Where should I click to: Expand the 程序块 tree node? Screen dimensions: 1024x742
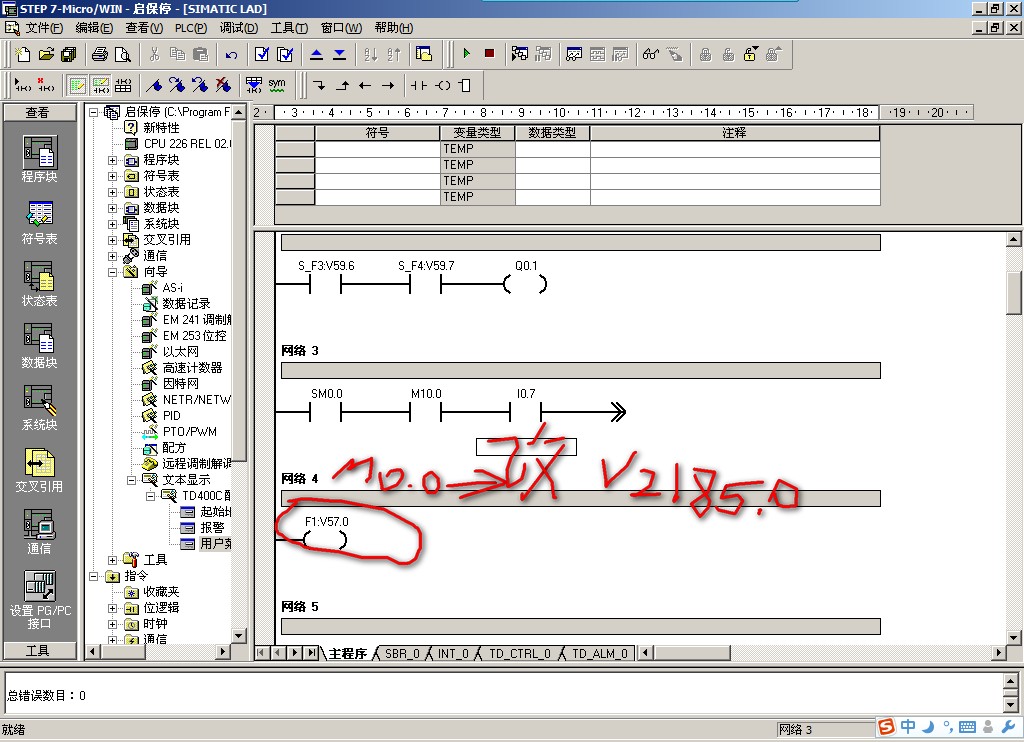112,160
